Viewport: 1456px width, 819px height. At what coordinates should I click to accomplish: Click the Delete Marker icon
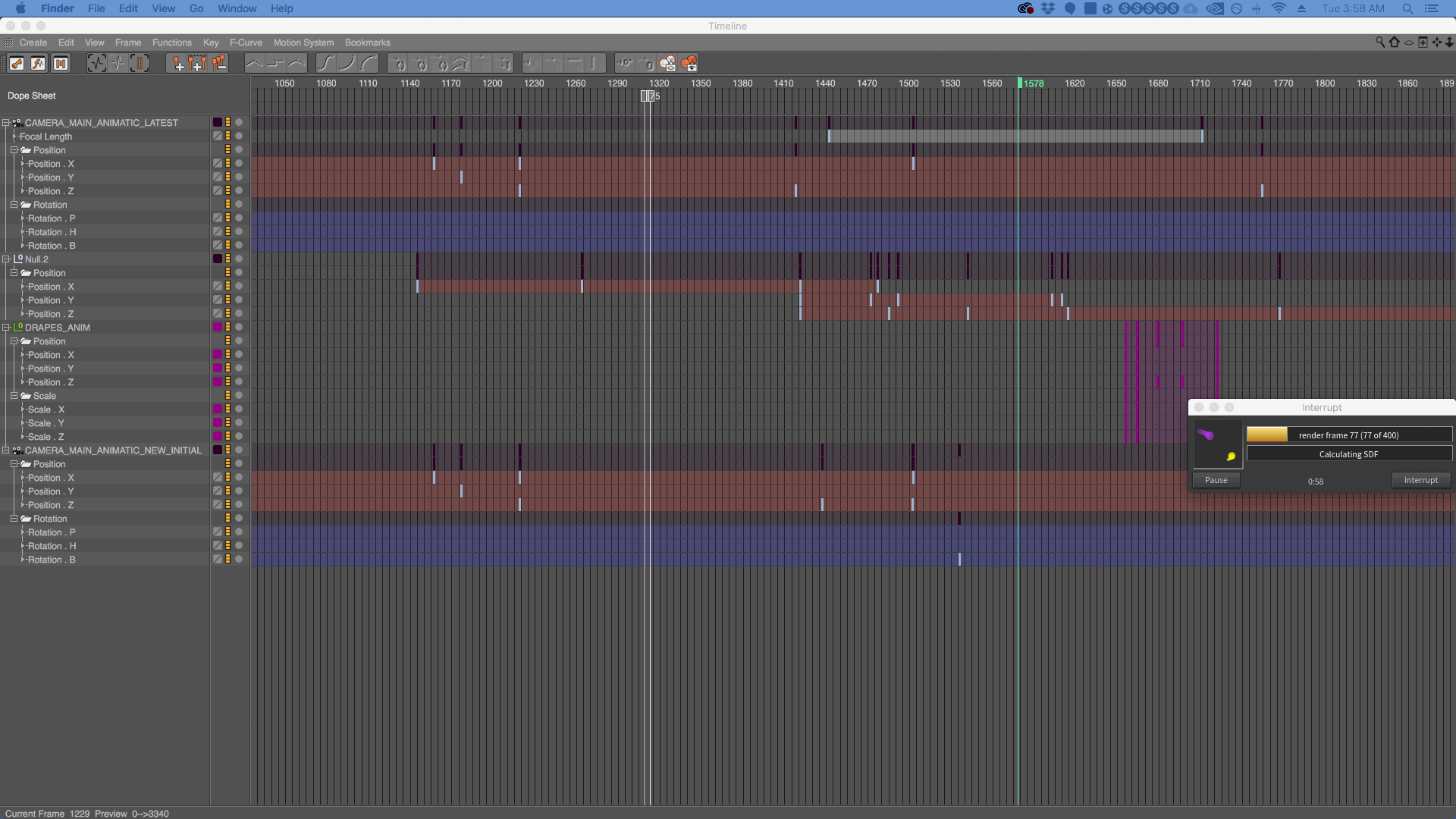219,64
